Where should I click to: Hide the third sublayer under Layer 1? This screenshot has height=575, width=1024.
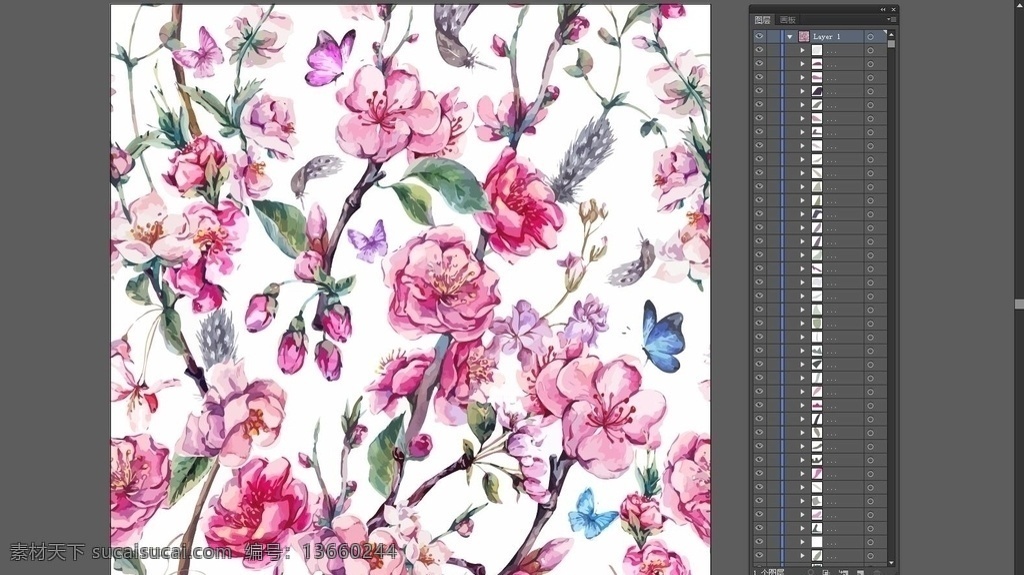759,77
